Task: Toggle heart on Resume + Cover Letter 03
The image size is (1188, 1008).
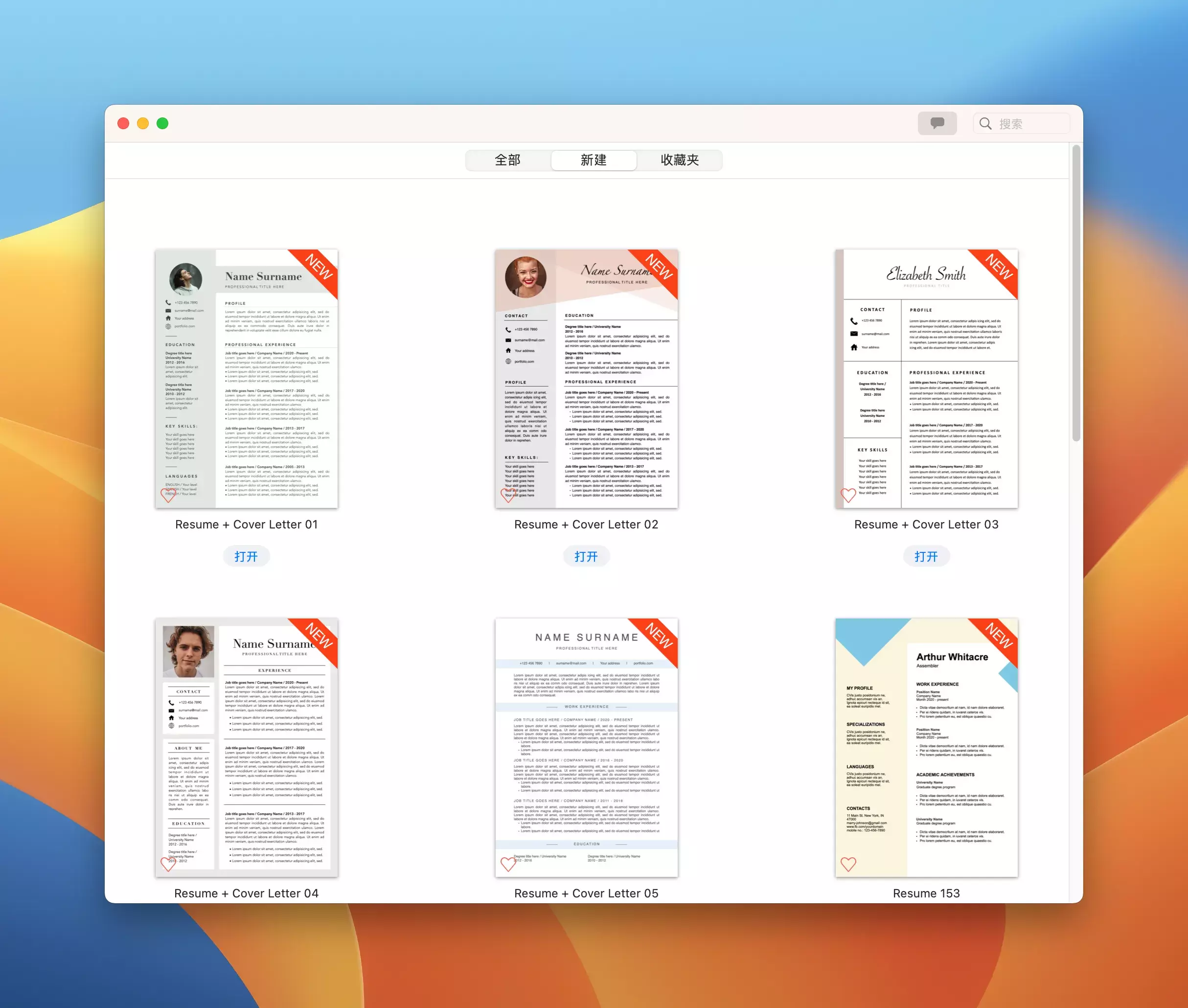Action: click(848, 495)
